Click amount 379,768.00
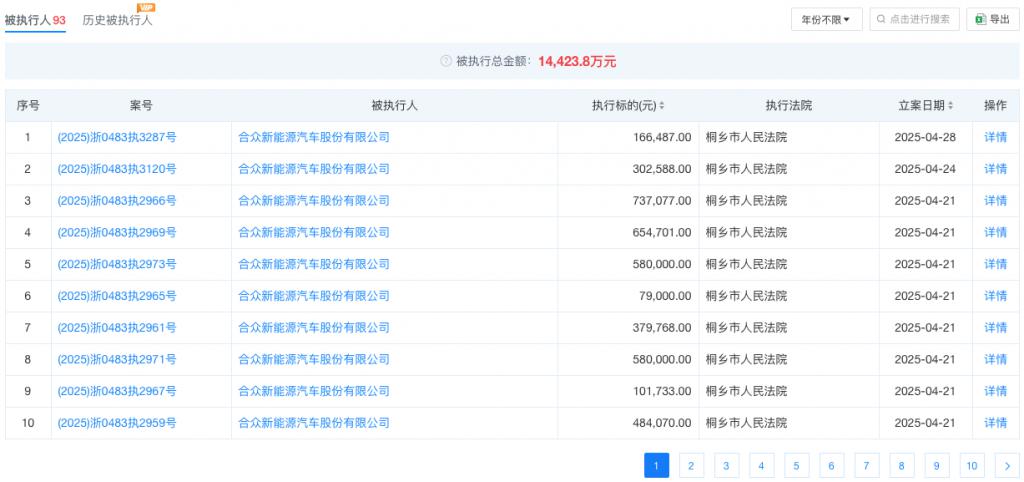 (662, 328)
